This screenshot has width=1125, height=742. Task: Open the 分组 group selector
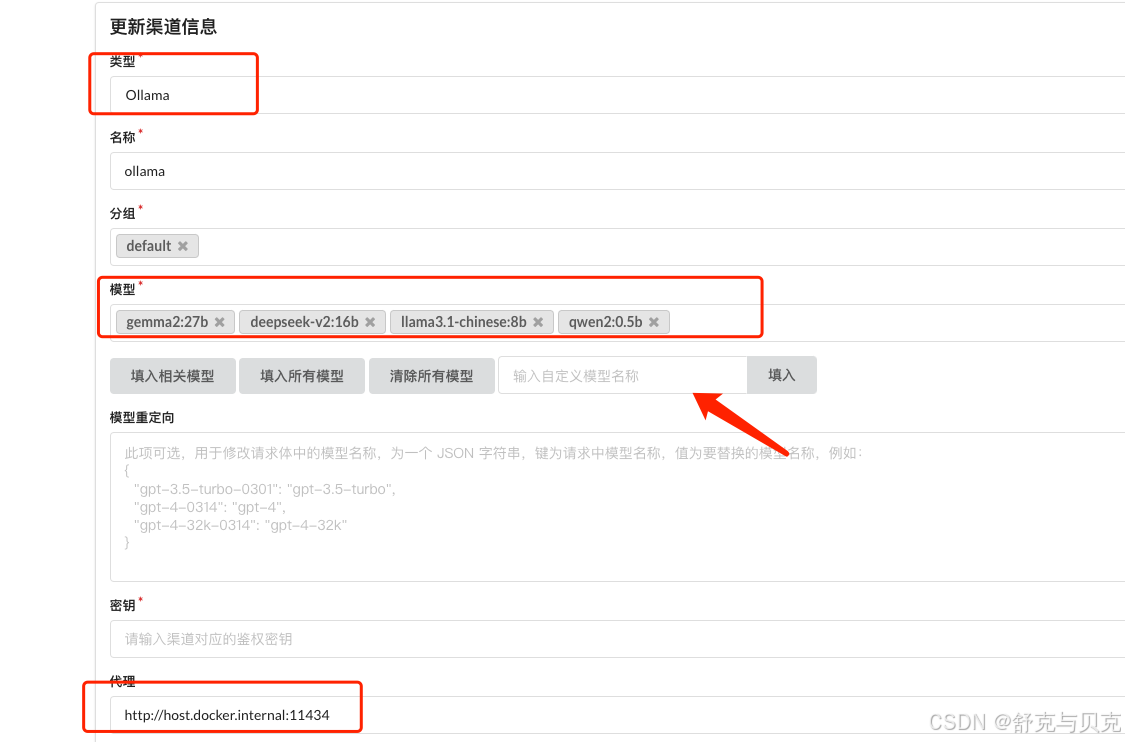617,247
